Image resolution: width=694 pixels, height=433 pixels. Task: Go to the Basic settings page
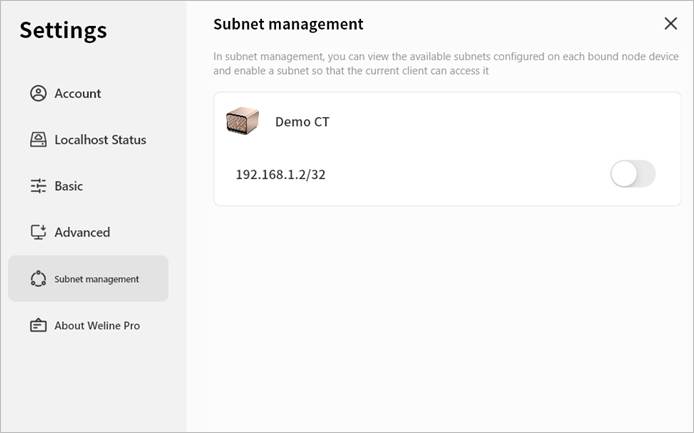[x=69, y=186]
